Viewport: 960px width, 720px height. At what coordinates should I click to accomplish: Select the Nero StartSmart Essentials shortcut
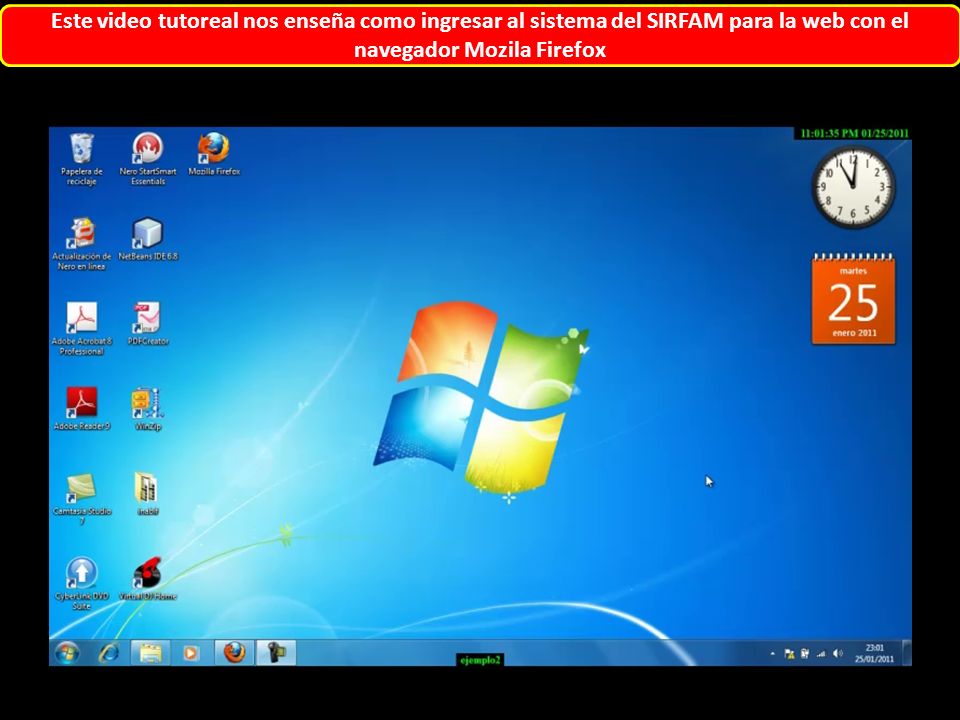pos(148,159)
